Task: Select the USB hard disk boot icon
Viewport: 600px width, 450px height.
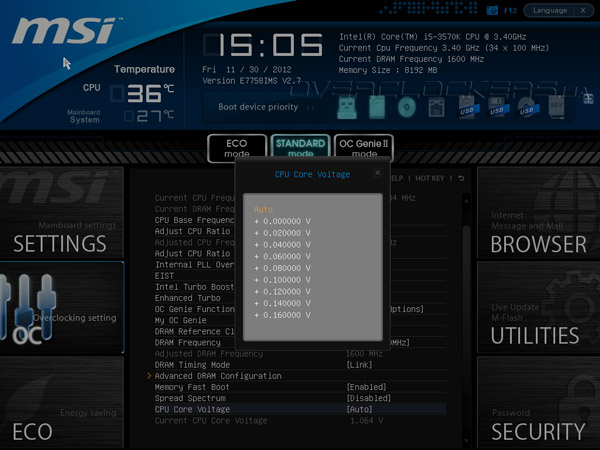Action: 468,107
